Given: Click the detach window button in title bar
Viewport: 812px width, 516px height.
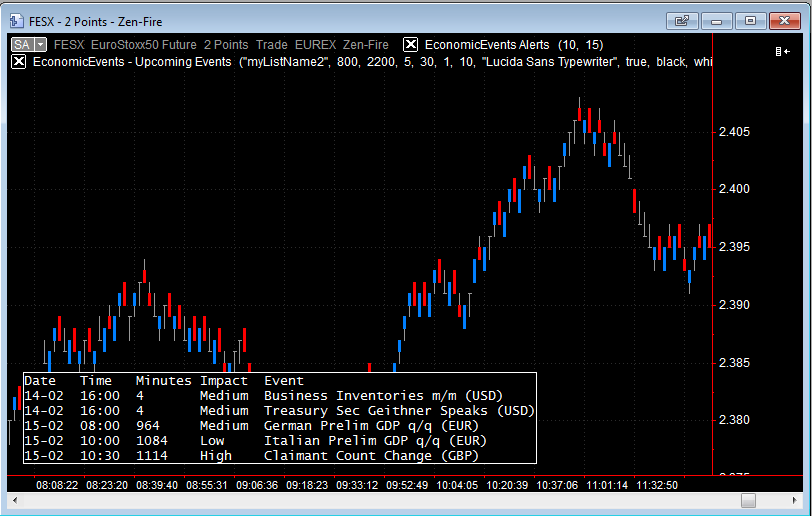Looking at the screenshot, I should (682, 21).
